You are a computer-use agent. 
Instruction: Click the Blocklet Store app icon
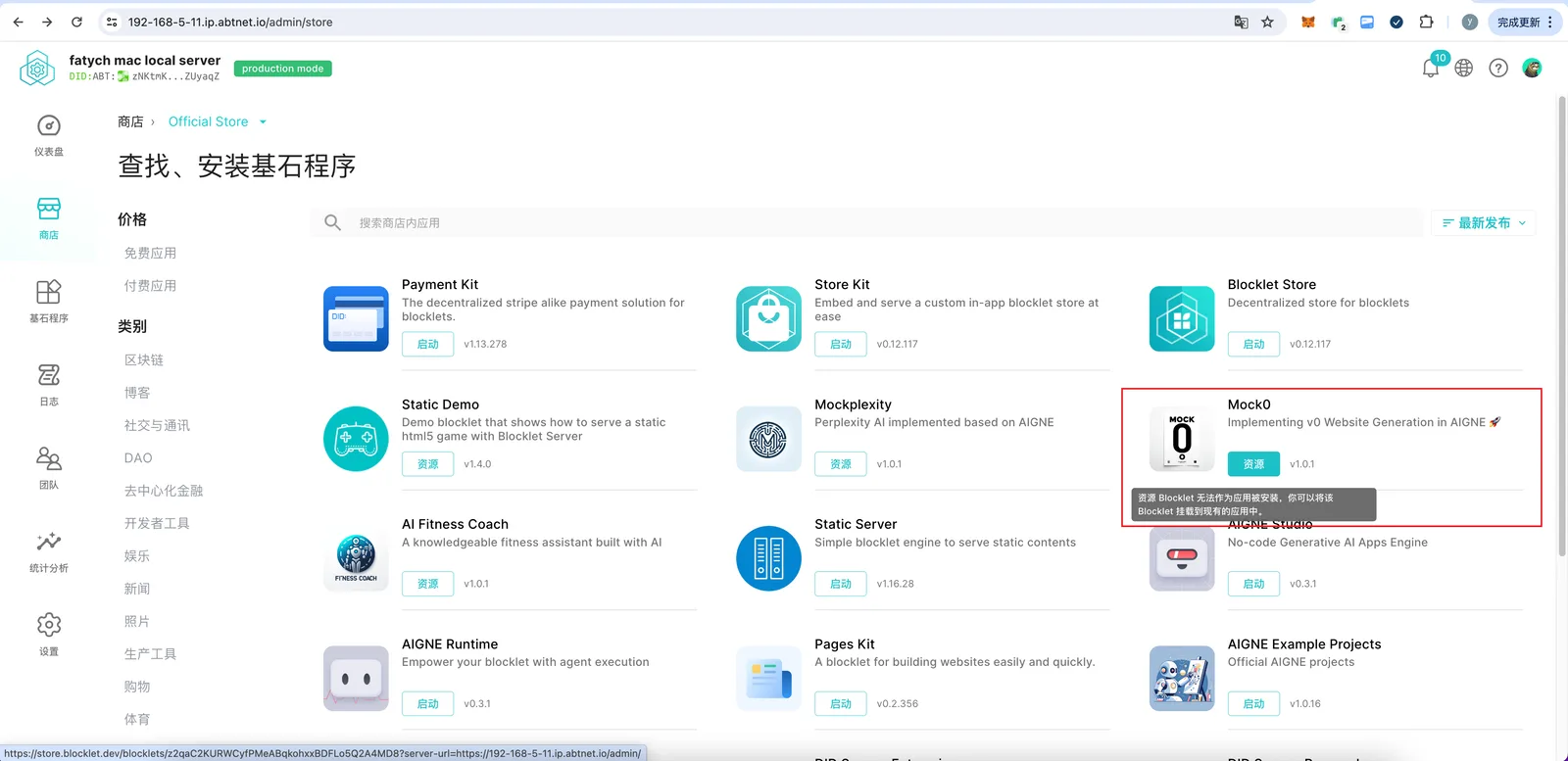click(1182, 318)
